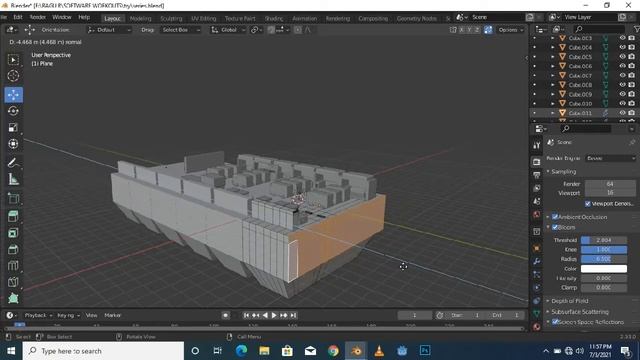
Task: Switch to the UV Editing workspace tab
Action: point(204,18)
